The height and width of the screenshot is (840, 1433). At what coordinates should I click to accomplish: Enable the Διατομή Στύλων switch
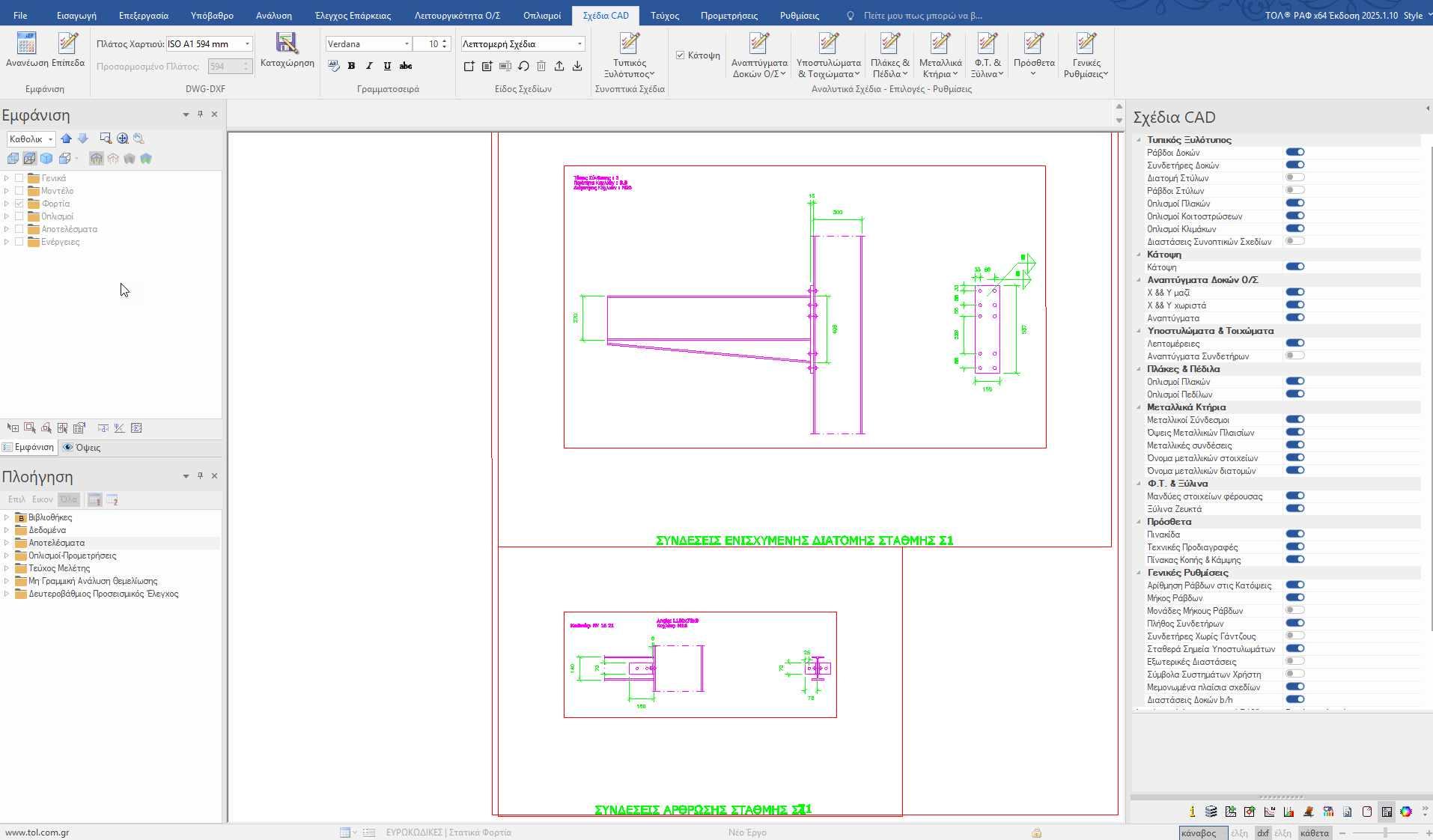click(1294, 177)
